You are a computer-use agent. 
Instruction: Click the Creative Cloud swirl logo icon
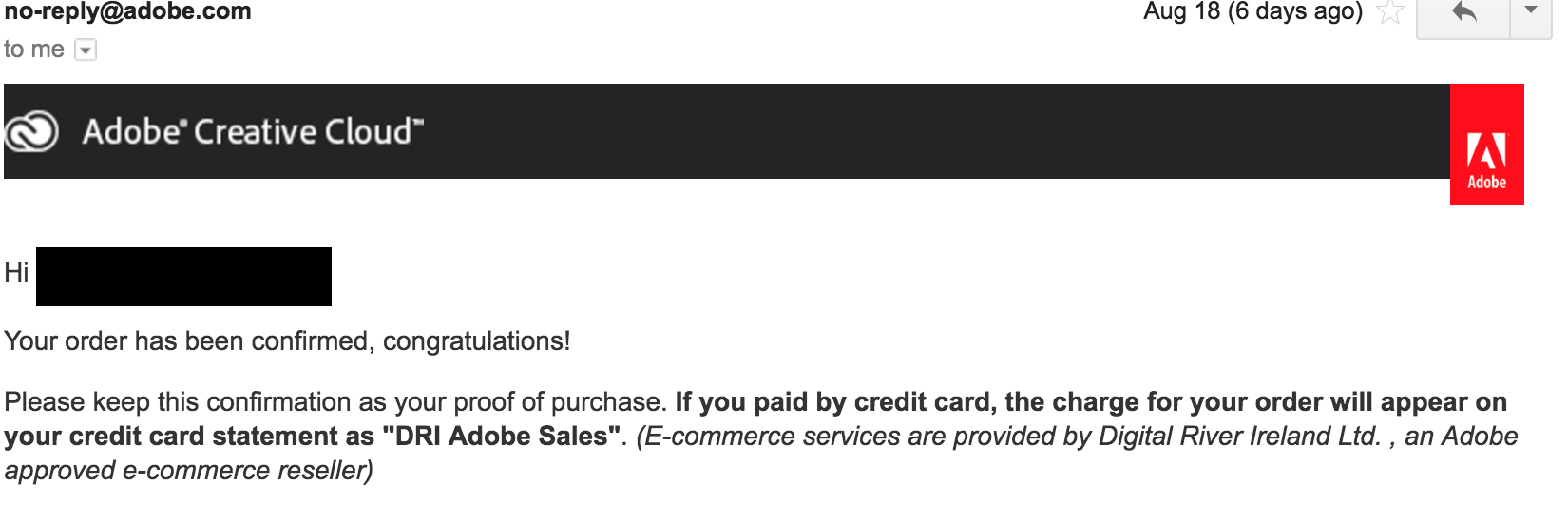point(31,132)
